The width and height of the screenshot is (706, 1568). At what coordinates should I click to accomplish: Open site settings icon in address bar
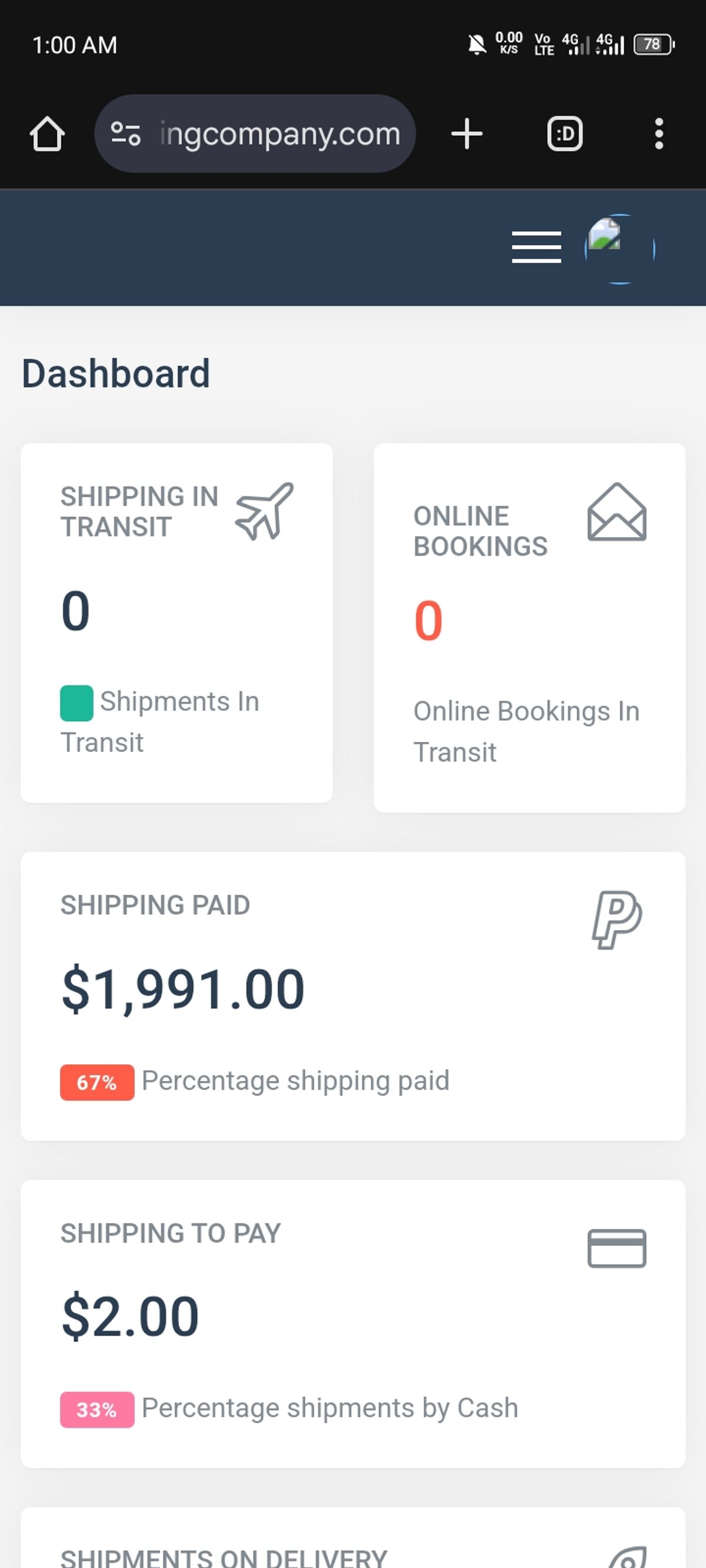125,133
